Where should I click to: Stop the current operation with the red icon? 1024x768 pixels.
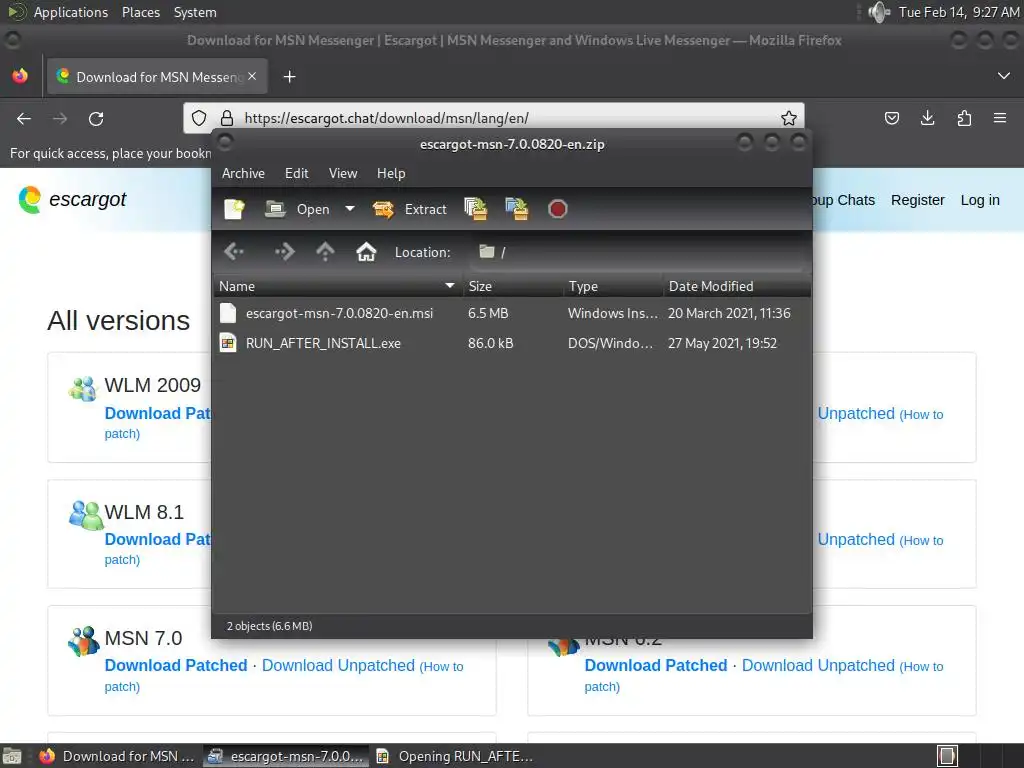(x=558, y=209)
